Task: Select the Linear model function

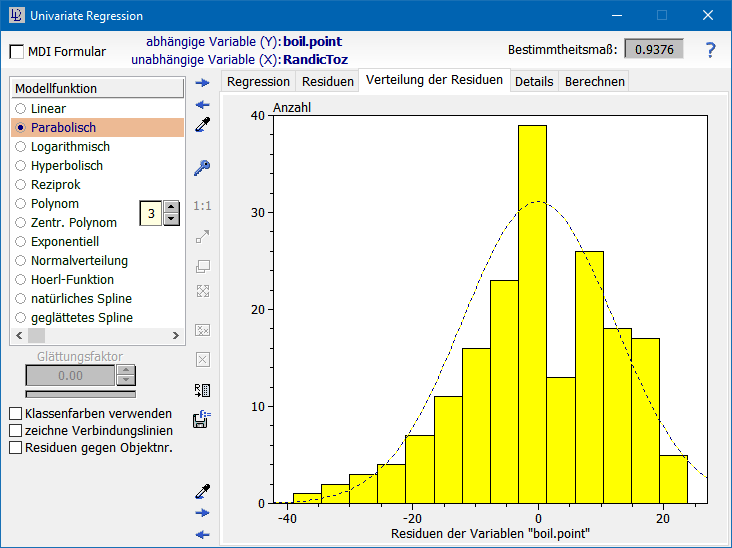Action: tap(20, 108)
